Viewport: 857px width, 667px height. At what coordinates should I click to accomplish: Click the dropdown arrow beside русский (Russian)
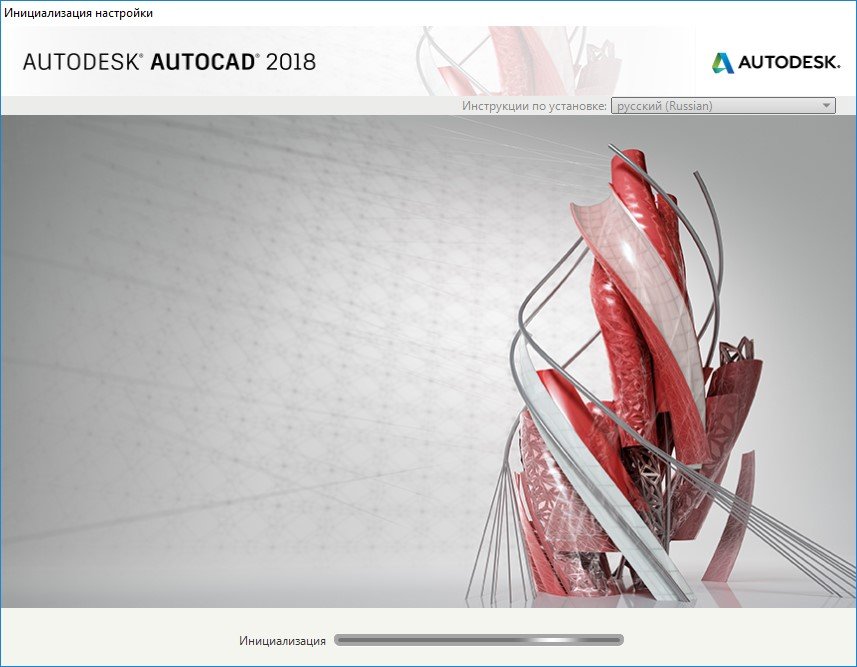tap(826, 106)
